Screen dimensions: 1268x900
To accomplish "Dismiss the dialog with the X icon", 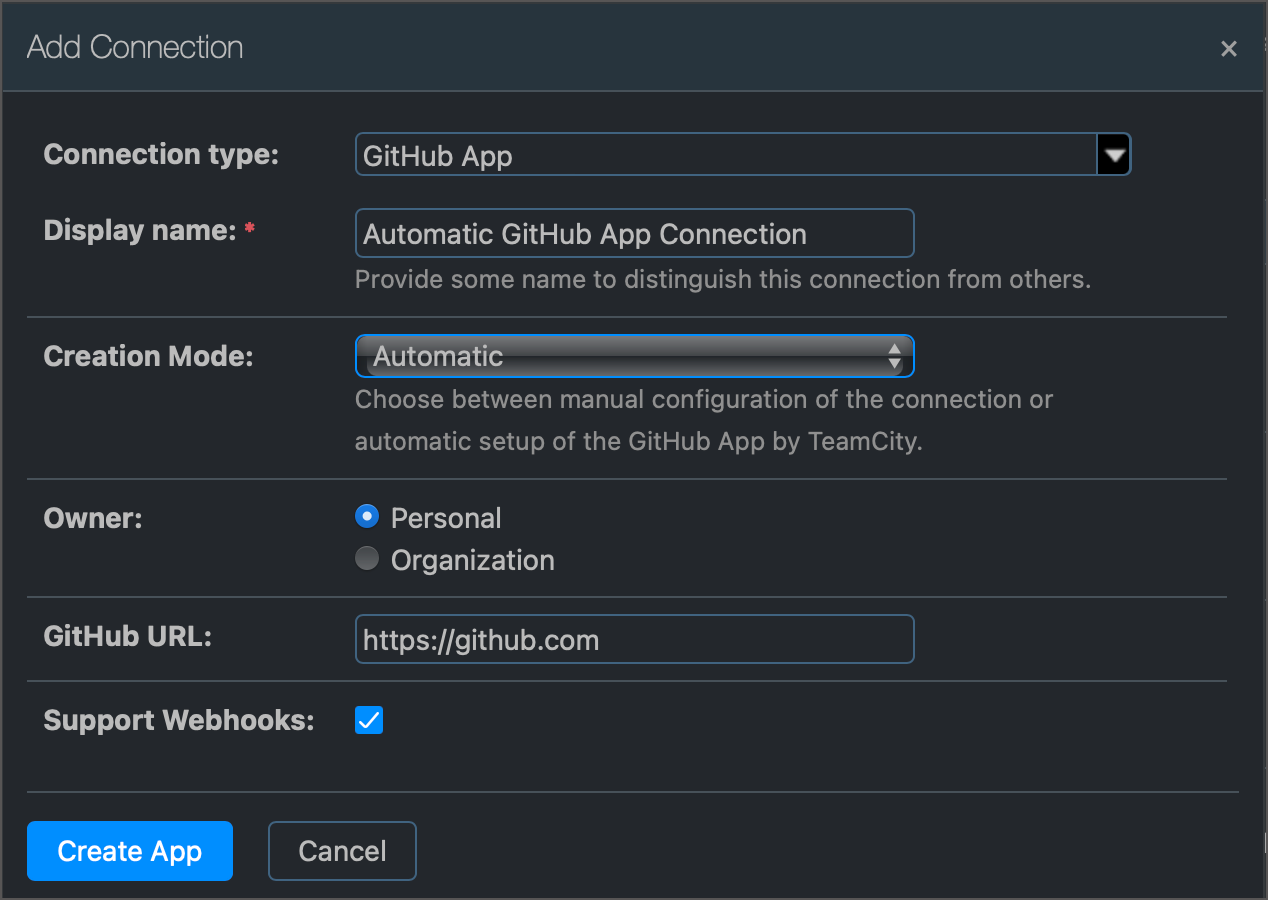I will coord(1228,48).
